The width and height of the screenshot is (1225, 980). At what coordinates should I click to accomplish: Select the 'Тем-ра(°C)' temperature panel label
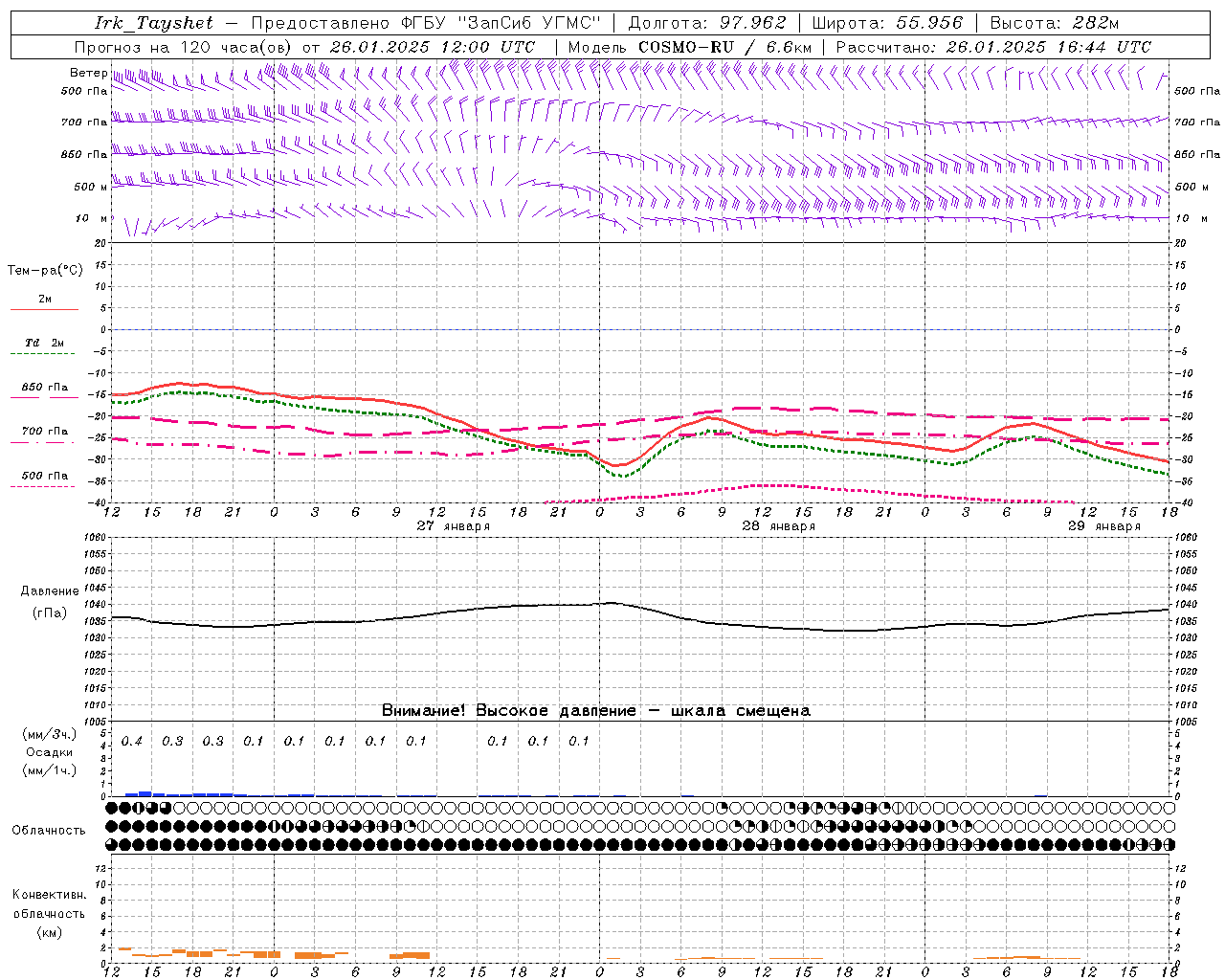point(45,271)
